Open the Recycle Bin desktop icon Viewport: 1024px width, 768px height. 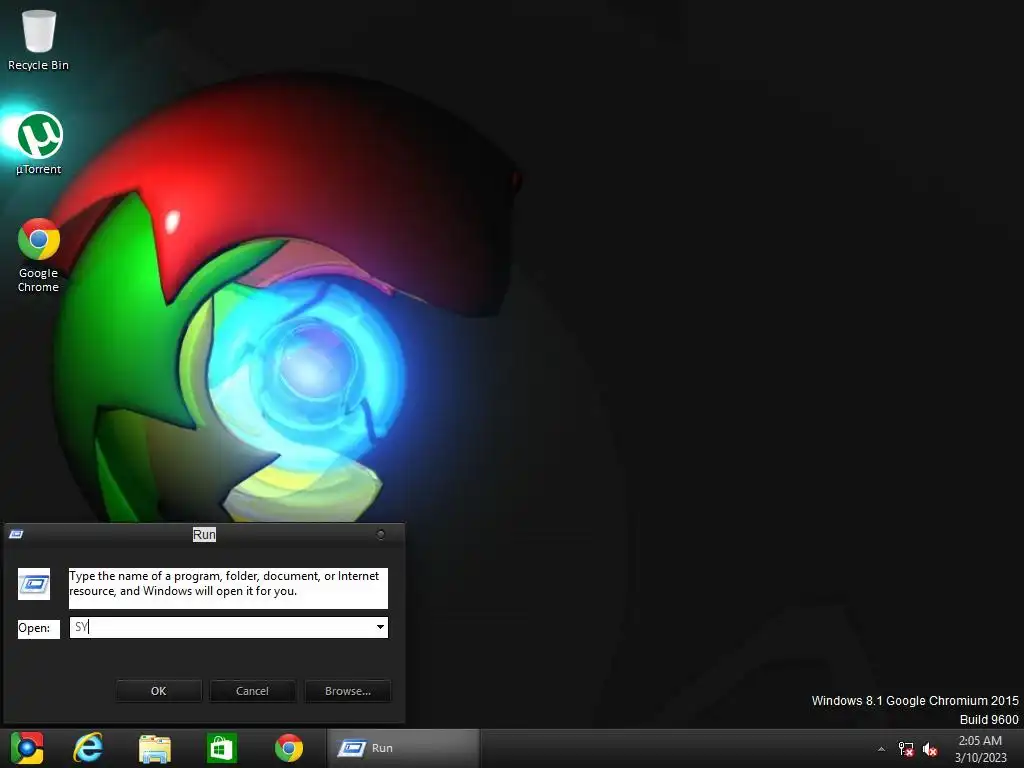click(39, 39)
